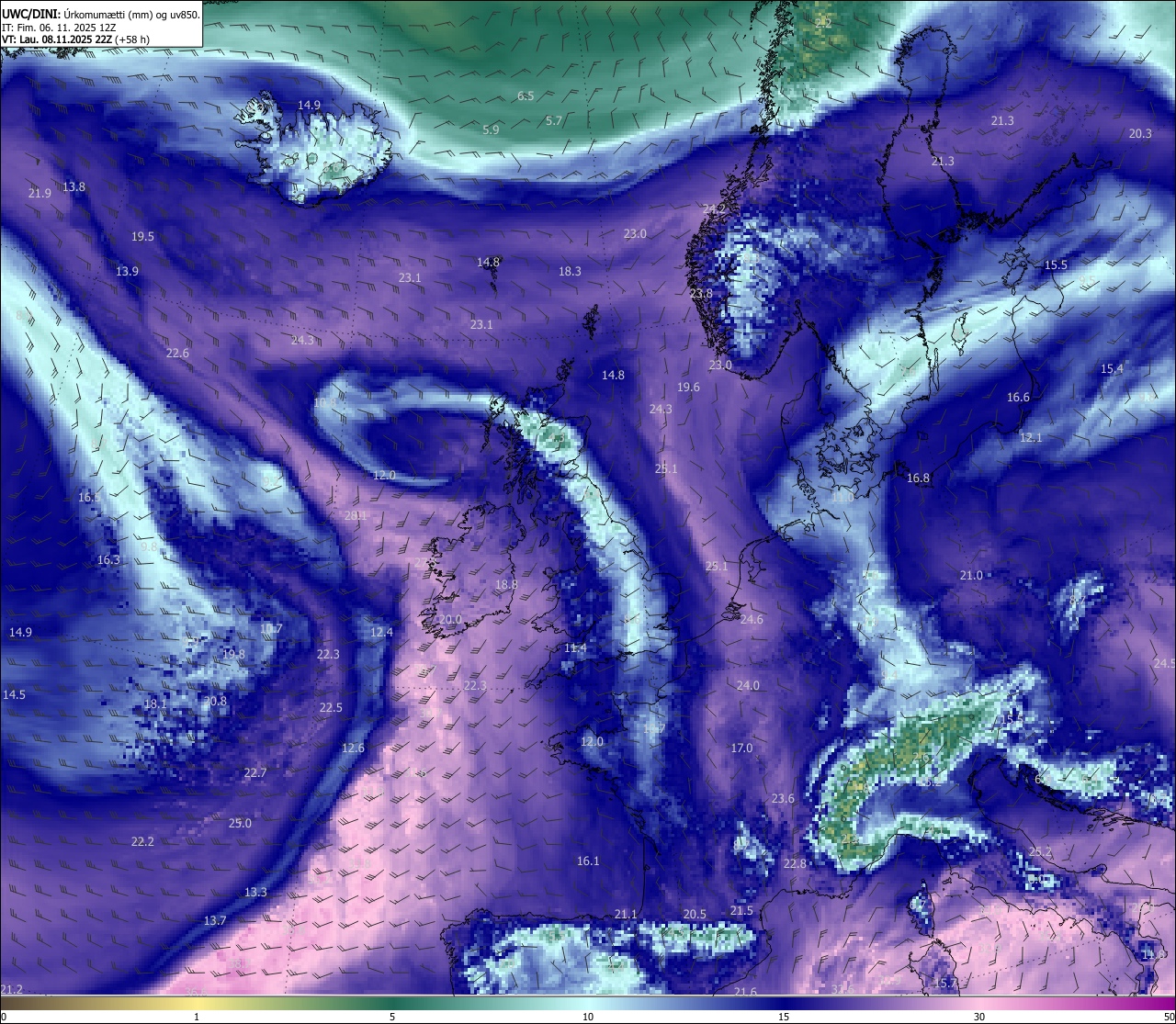Screen dimensions: 1176x1024
Task: Pick the 22.5 value on the map
Action: click(x=331, y=708)
